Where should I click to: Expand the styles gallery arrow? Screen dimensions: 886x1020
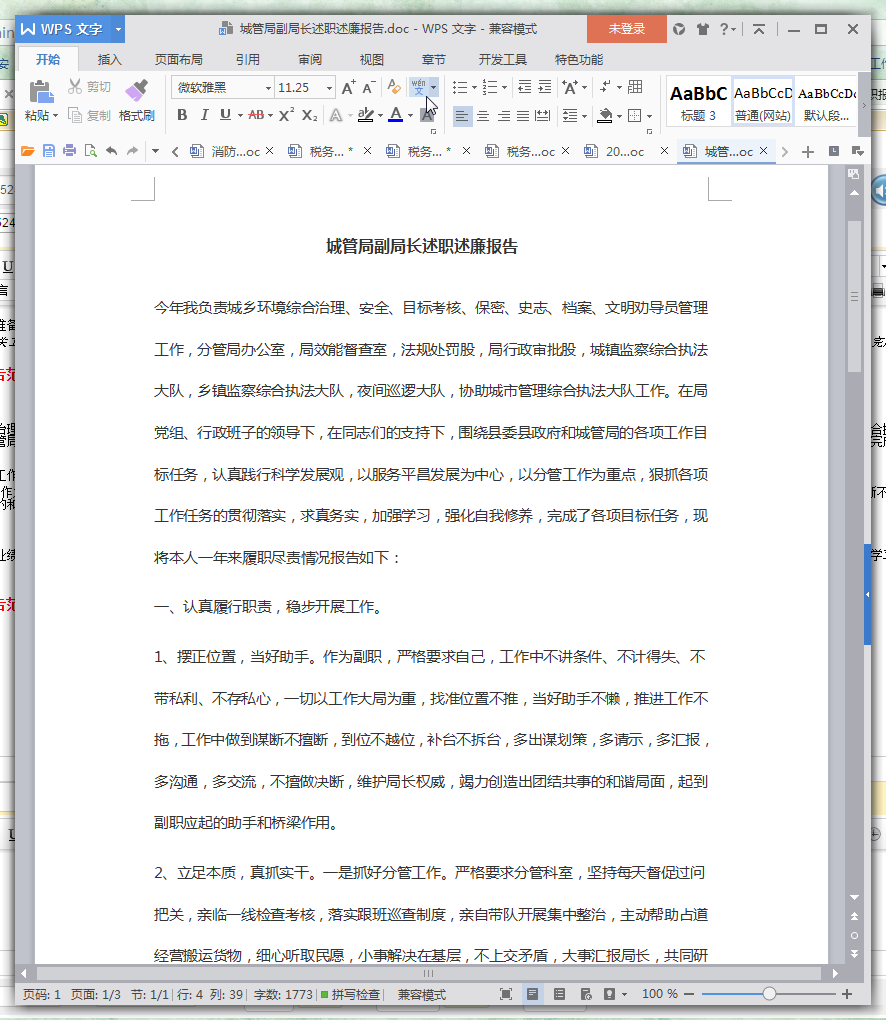(x=864, y=105)
